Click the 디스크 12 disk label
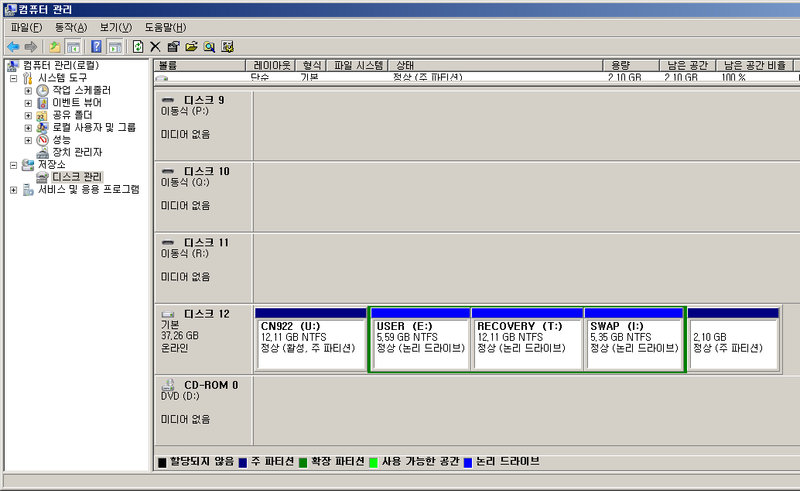 [204, 314]
